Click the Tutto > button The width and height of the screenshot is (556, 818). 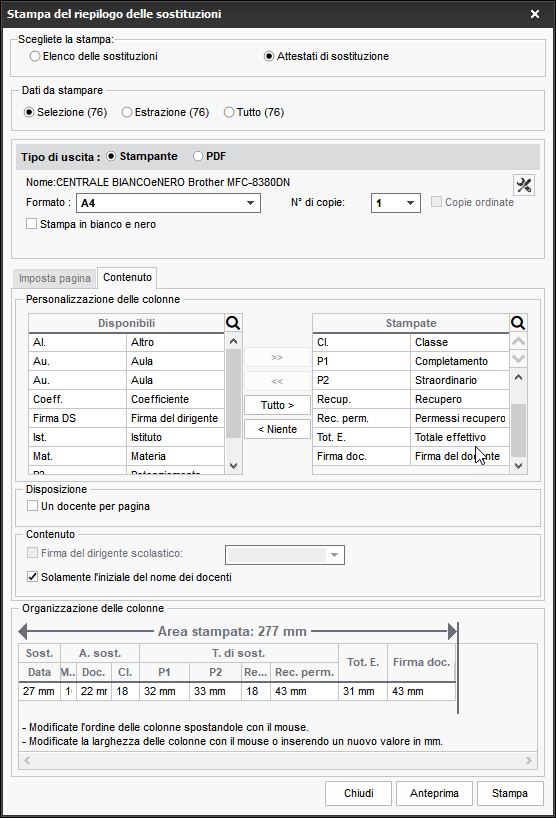pos(277,405)
